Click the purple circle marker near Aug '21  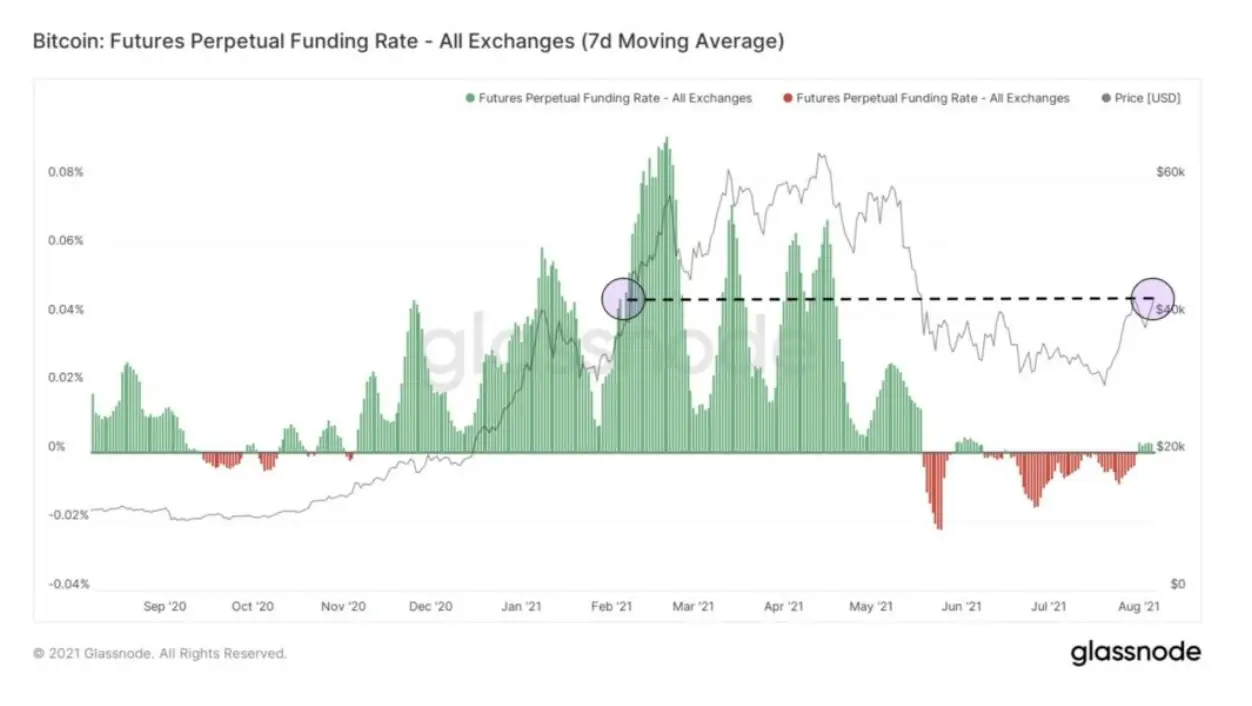click(x=1152, y=298)
